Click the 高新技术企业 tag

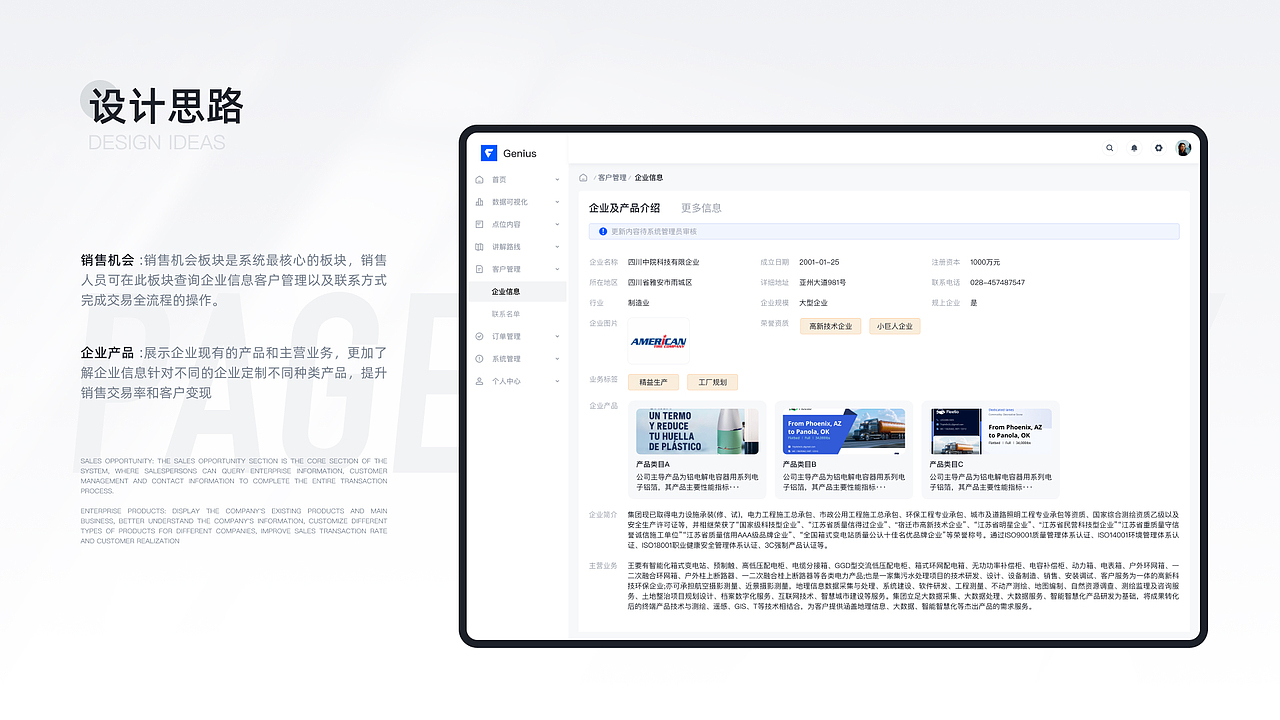tap(830, 326)
